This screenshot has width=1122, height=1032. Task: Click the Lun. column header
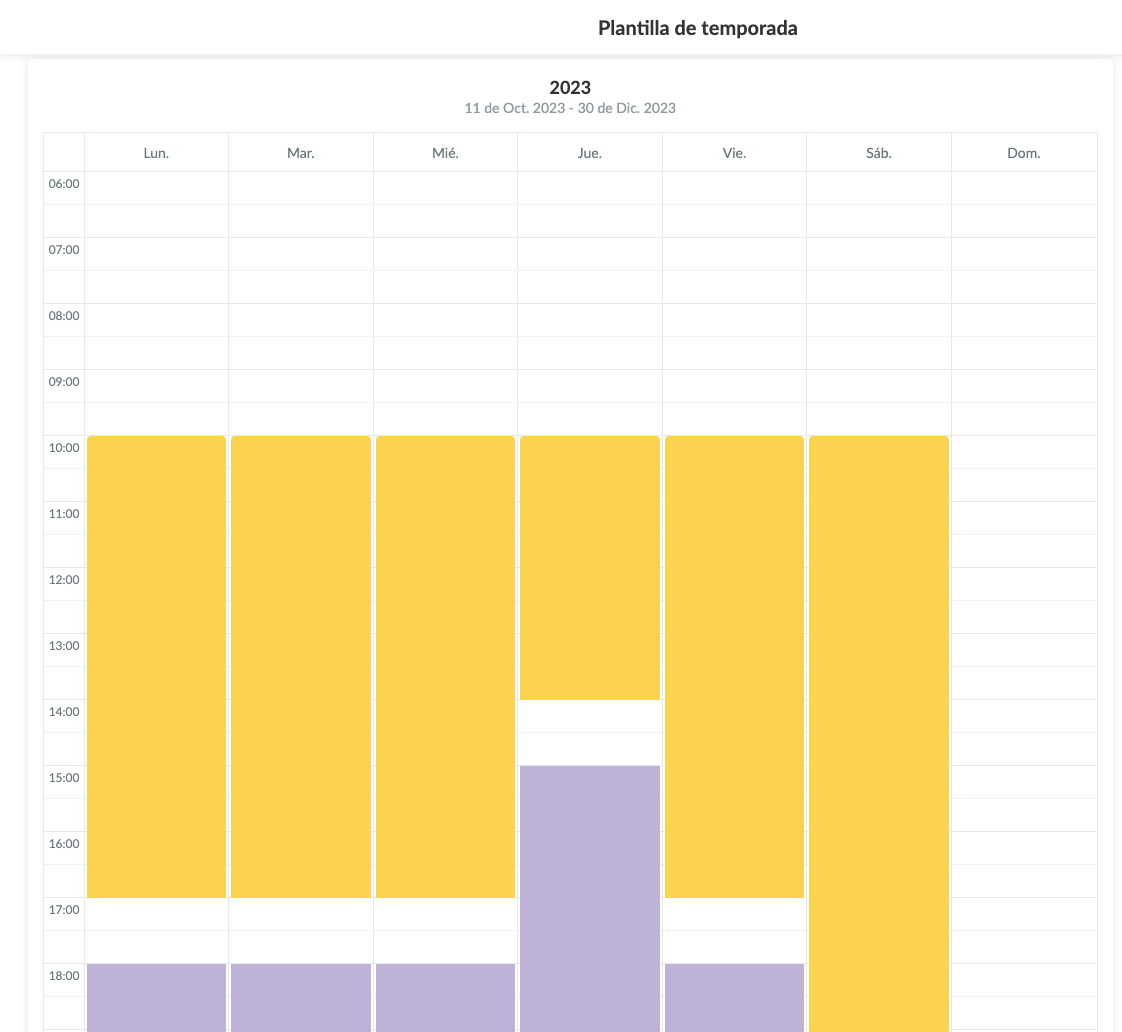tap(156, 153)
